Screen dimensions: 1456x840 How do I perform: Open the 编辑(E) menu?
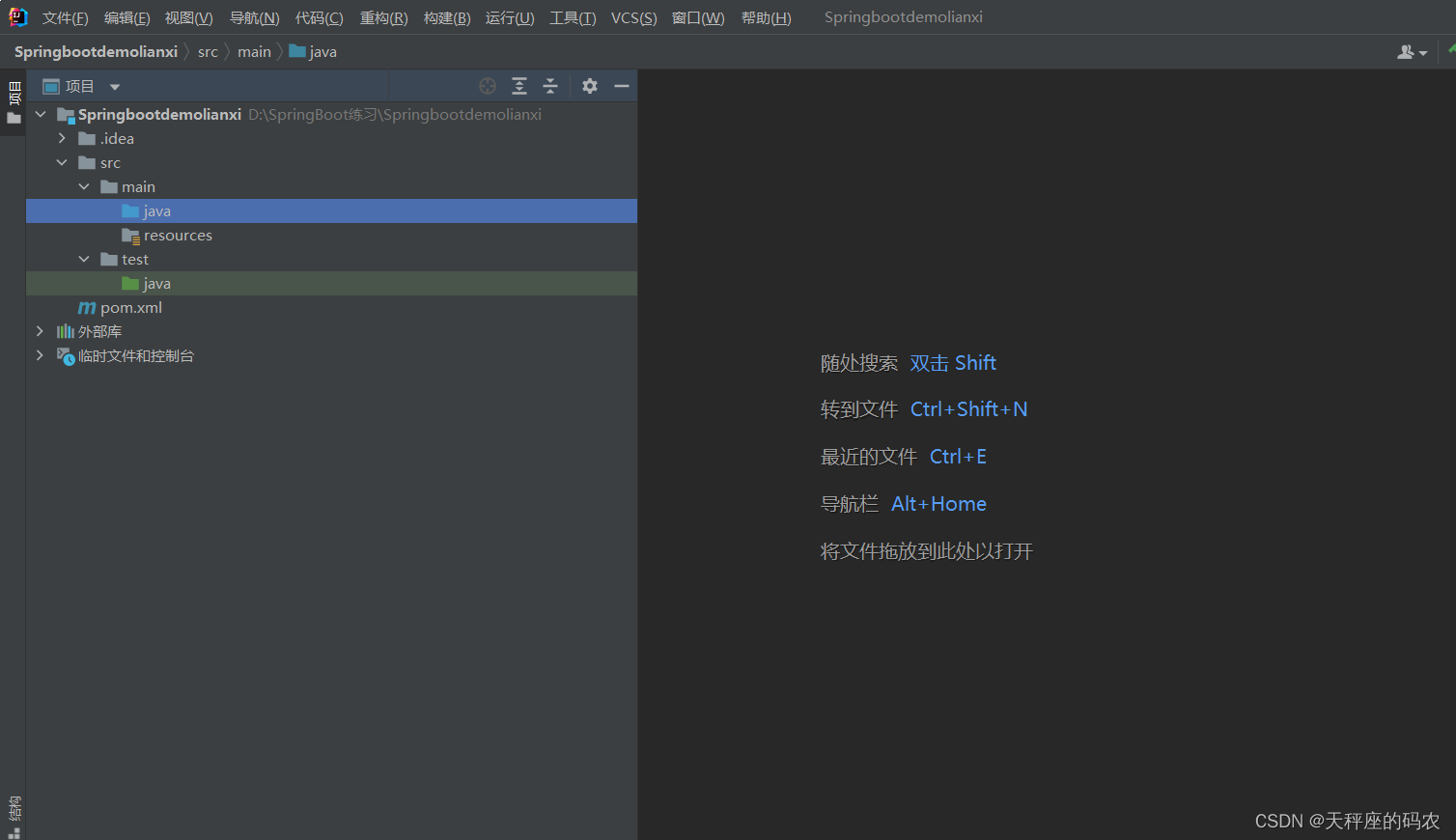tap(126, 17)
